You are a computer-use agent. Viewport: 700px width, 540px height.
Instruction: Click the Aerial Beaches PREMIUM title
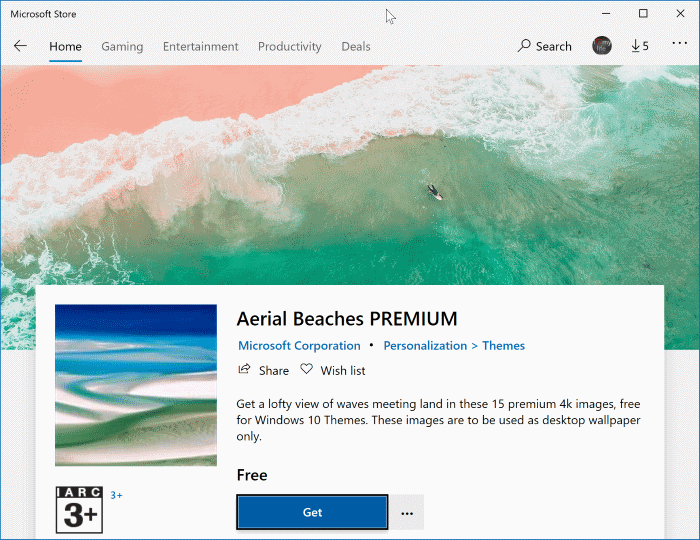click(x=347, y=319)
